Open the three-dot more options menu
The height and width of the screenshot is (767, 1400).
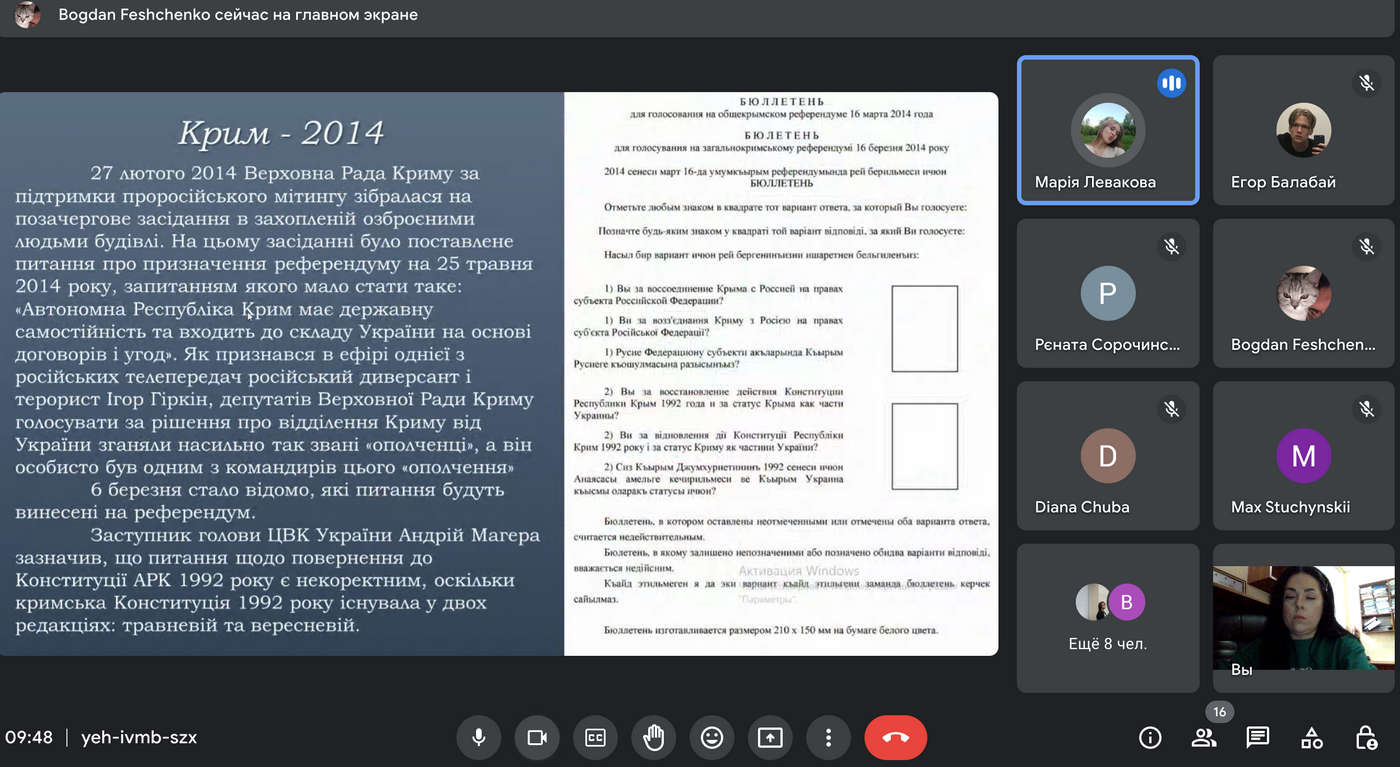pyautogui.click(x=828, y=738)
